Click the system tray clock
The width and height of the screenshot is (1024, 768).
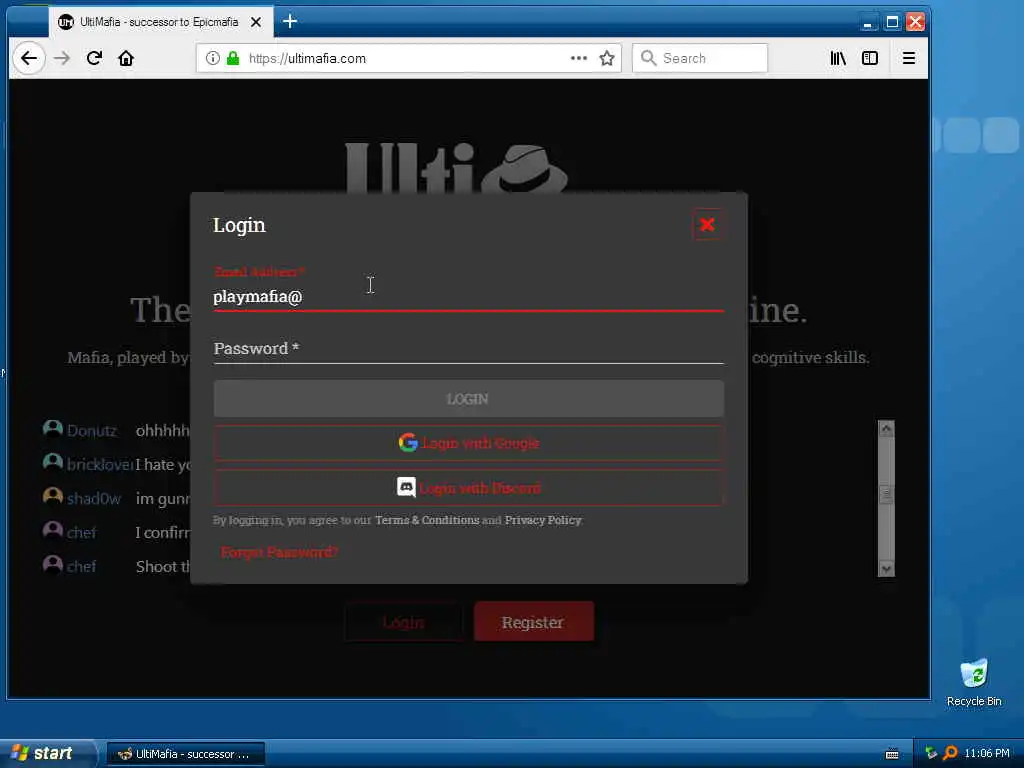coord(987,754)
